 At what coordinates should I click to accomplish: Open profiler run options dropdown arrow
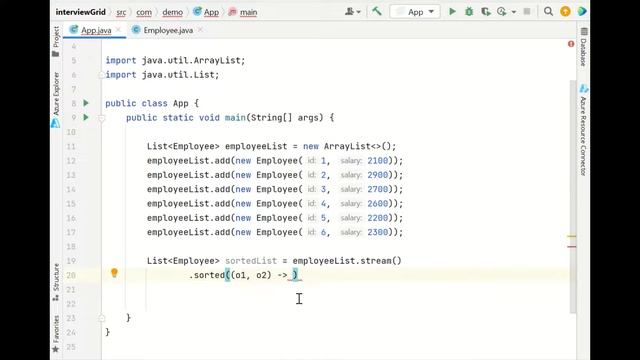(513, 12)
